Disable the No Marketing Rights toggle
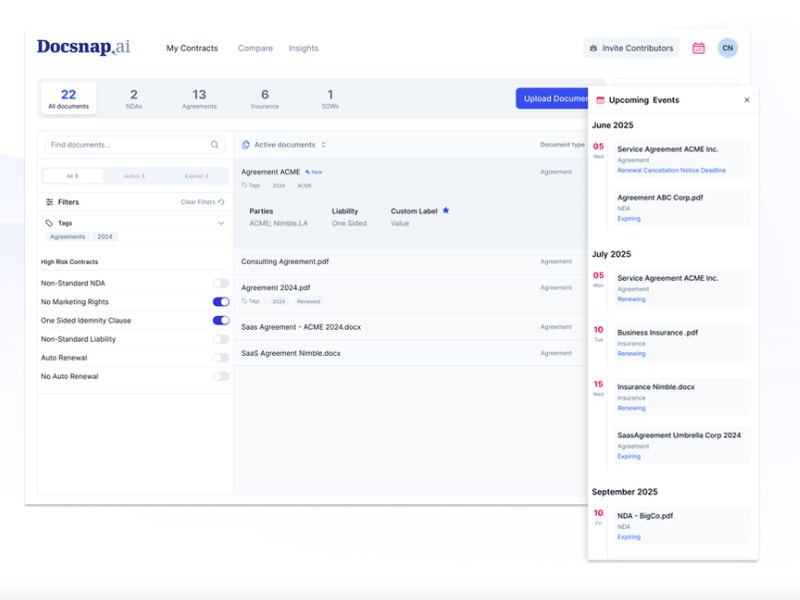Screen dimensions: 800x600 point(220,302)
